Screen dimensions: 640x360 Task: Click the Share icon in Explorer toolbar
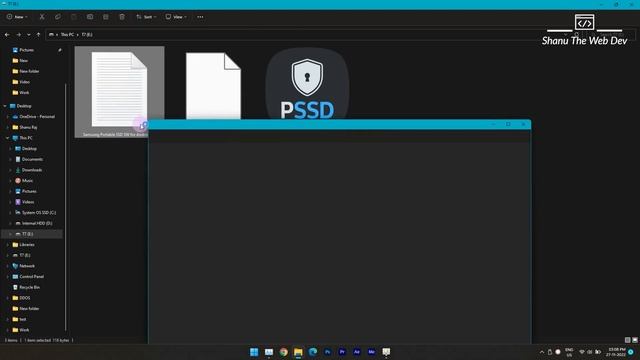(106, 17)
